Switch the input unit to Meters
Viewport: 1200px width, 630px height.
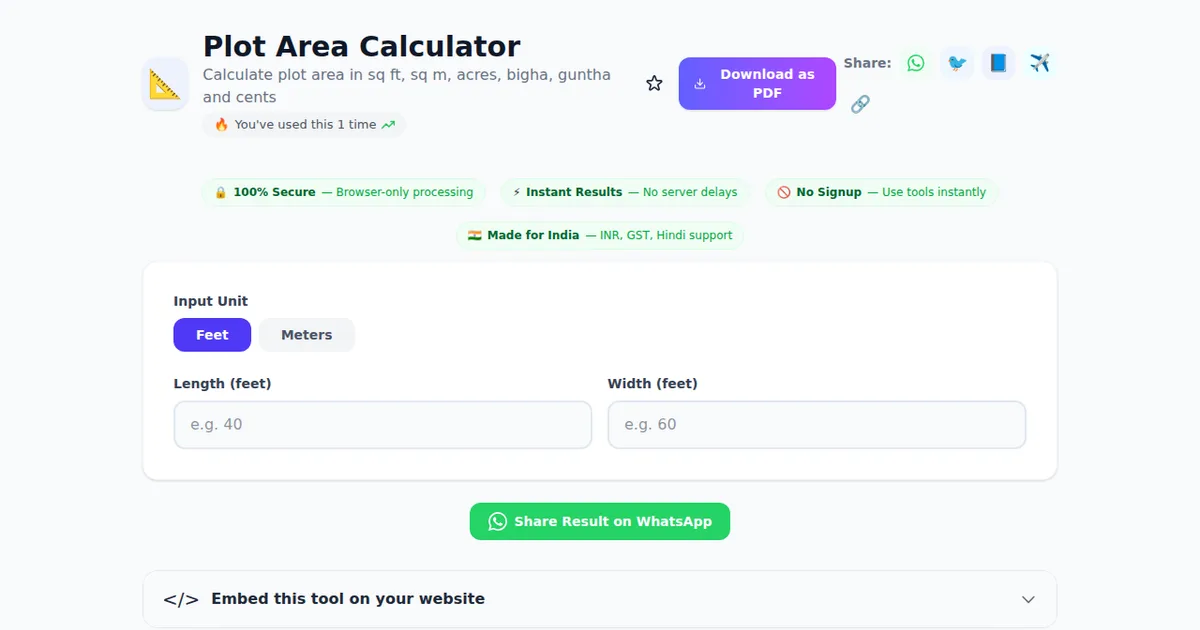(x=306, y=335)
